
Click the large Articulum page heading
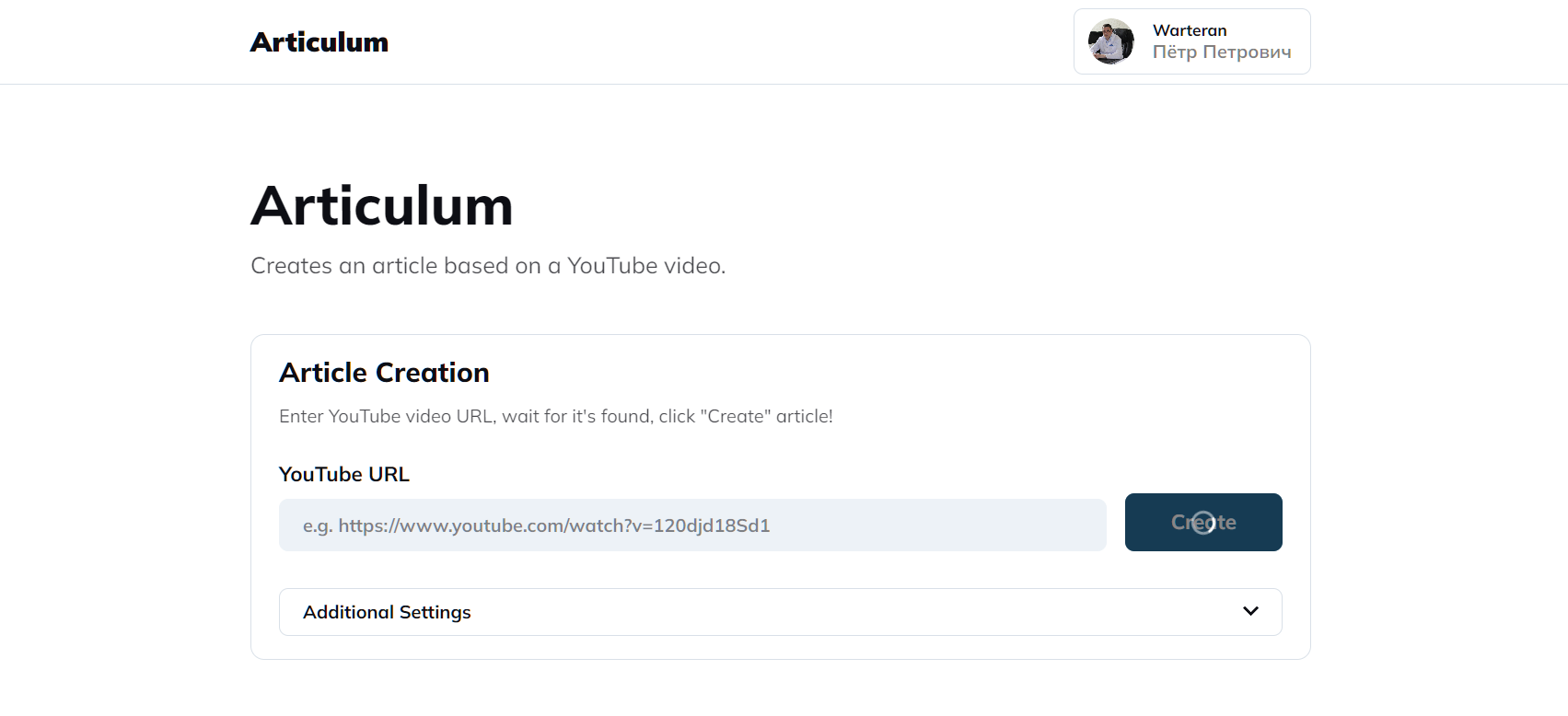[x=381, y=205]
